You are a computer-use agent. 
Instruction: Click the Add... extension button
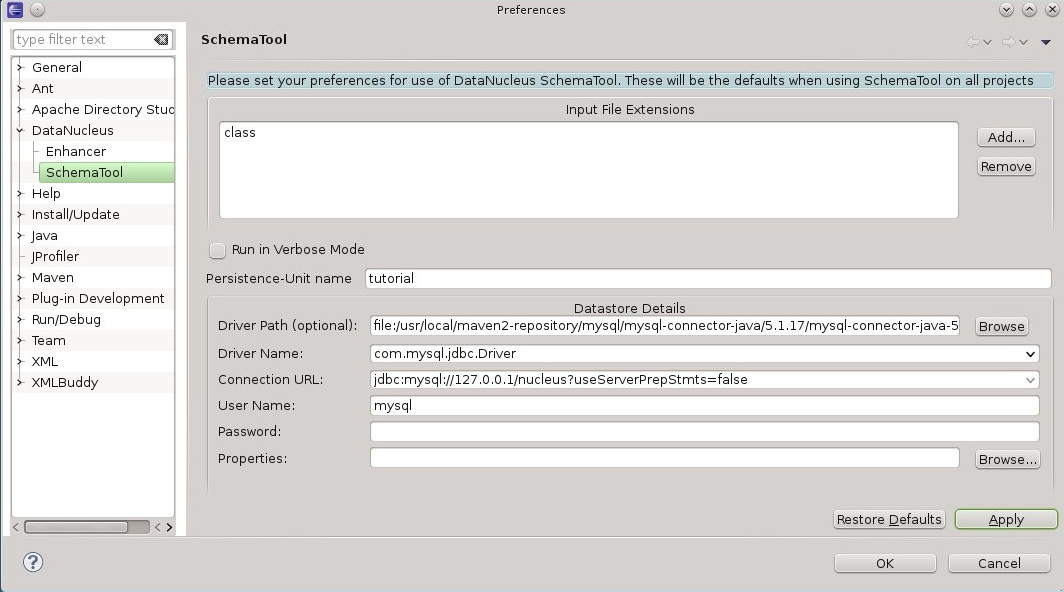(x=1005, y=138)
